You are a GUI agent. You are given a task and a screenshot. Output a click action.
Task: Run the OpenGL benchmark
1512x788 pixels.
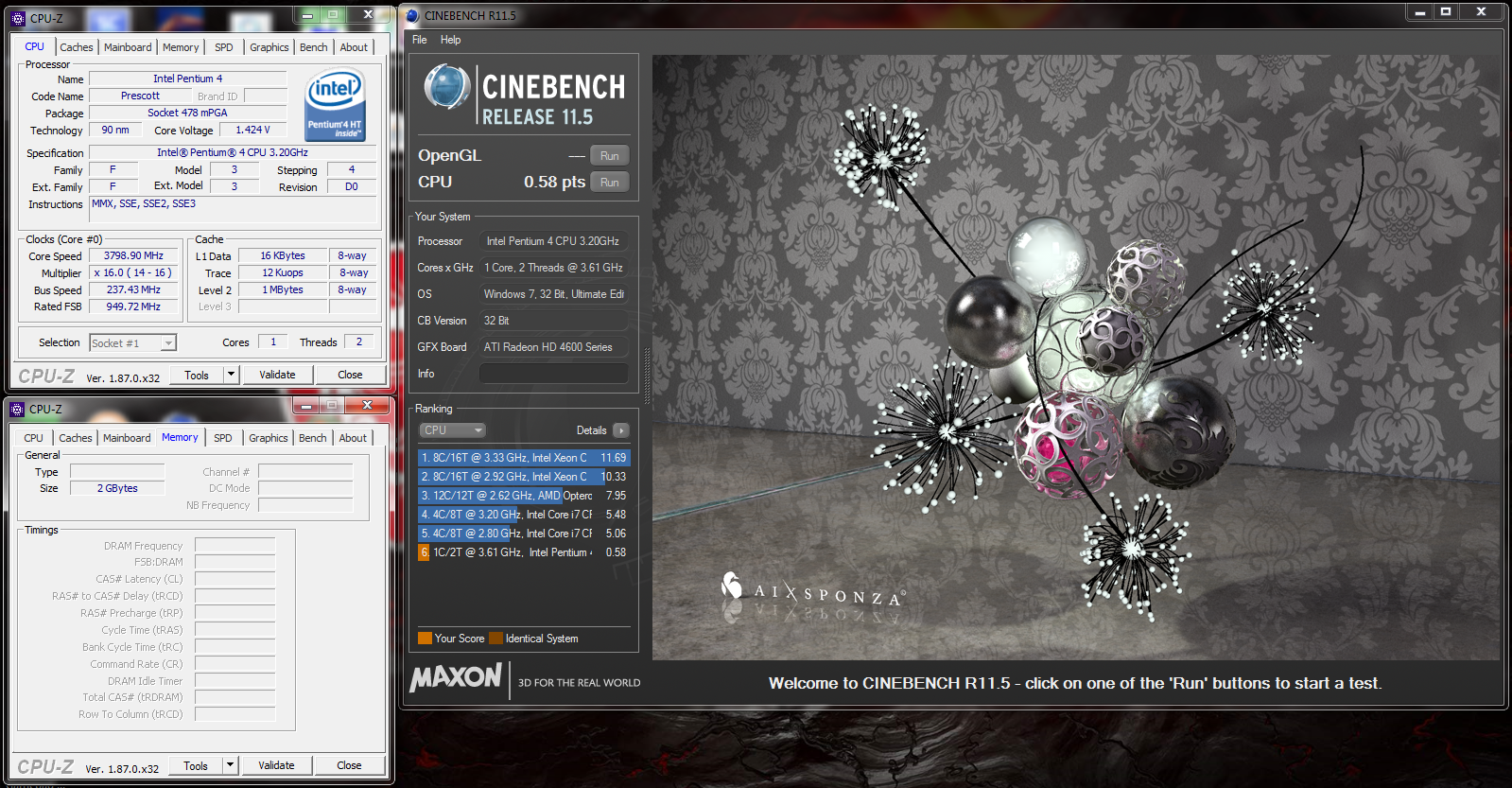pos(610,156)
